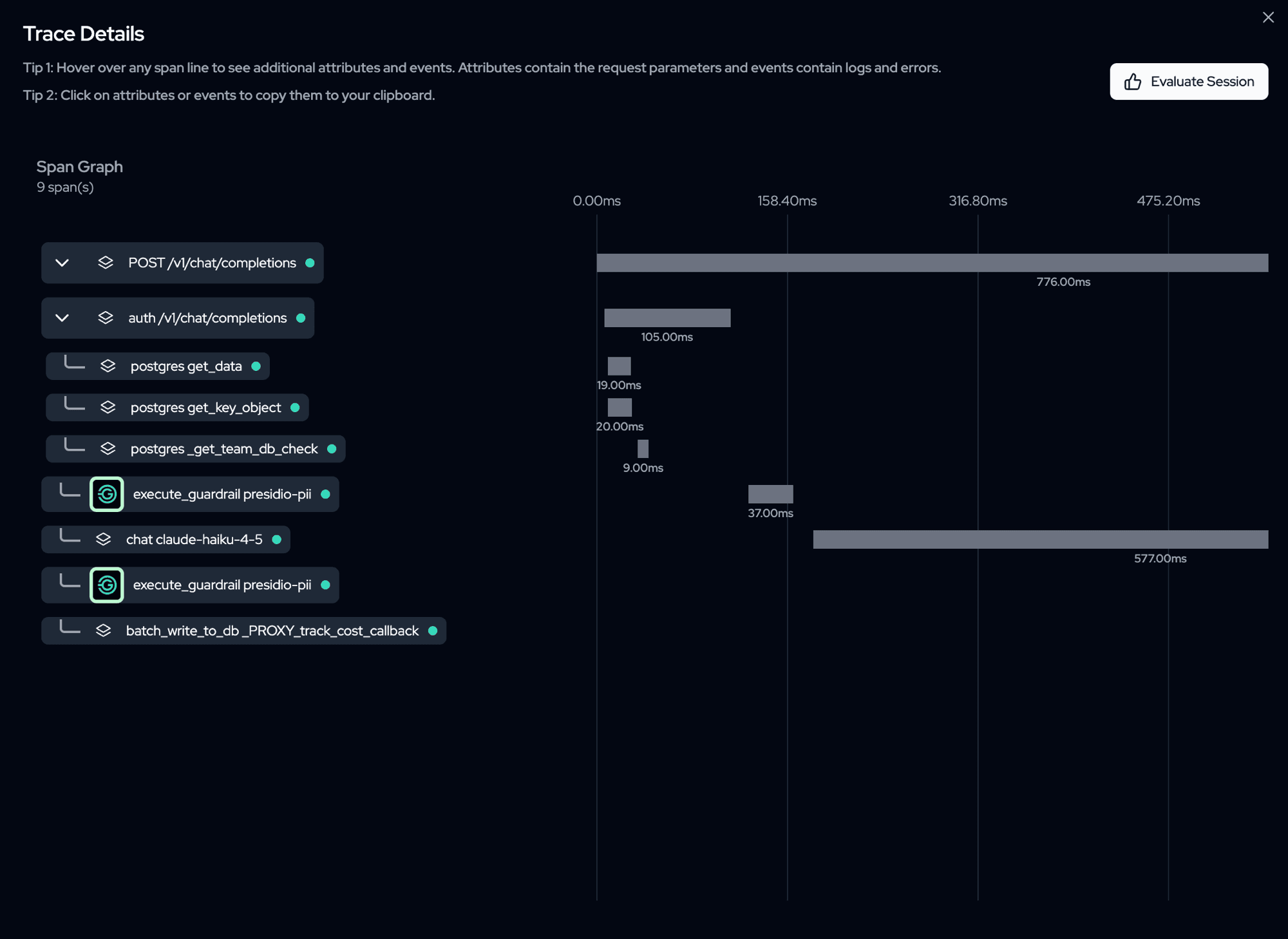Click the '9 span(s)' count text

[65, 187]
